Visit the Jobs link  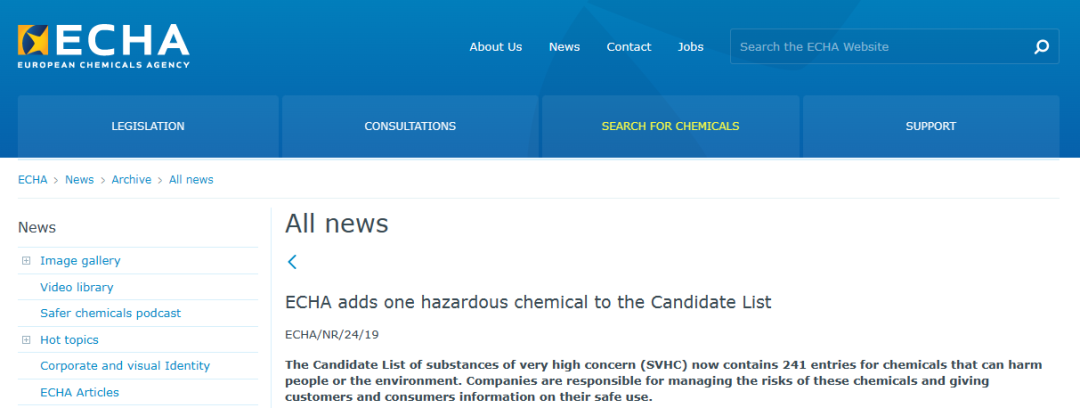point(691,47)
